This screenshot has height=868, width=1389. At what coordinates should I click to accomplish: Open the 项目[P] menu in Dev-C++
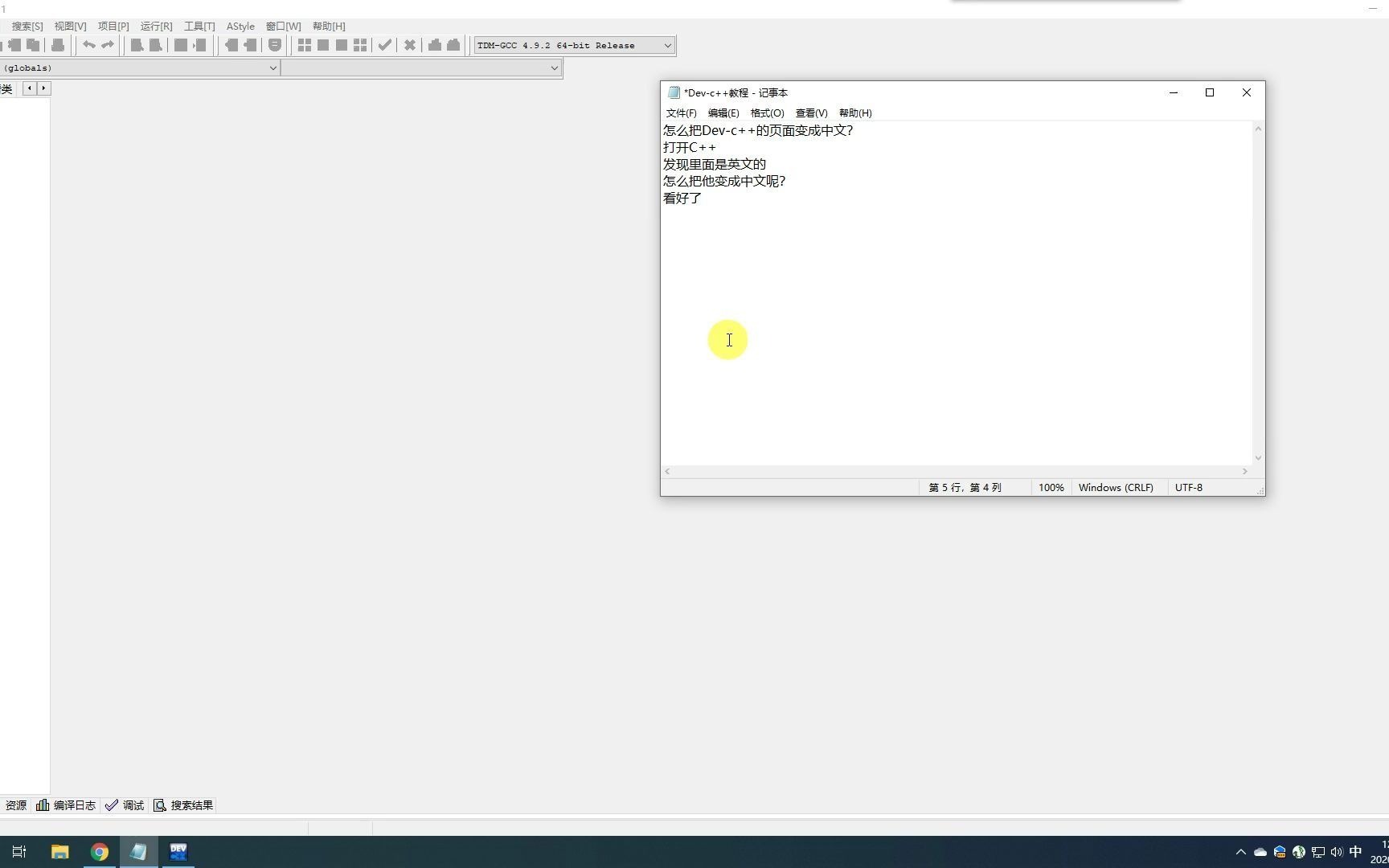point(113,27)
